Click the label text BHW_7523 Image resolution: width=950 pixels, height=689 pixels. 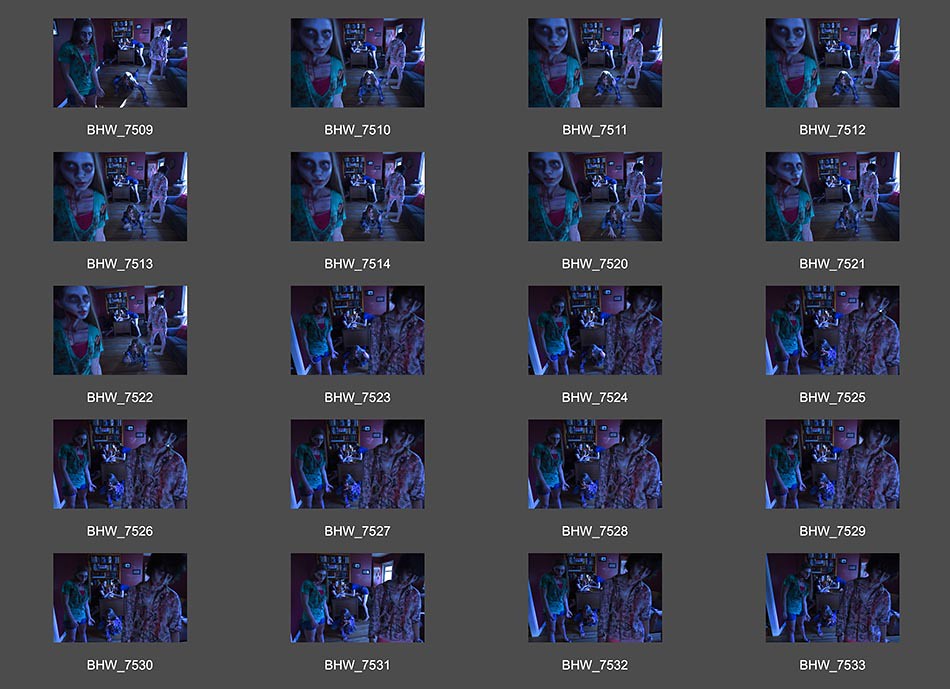[357, 398]
